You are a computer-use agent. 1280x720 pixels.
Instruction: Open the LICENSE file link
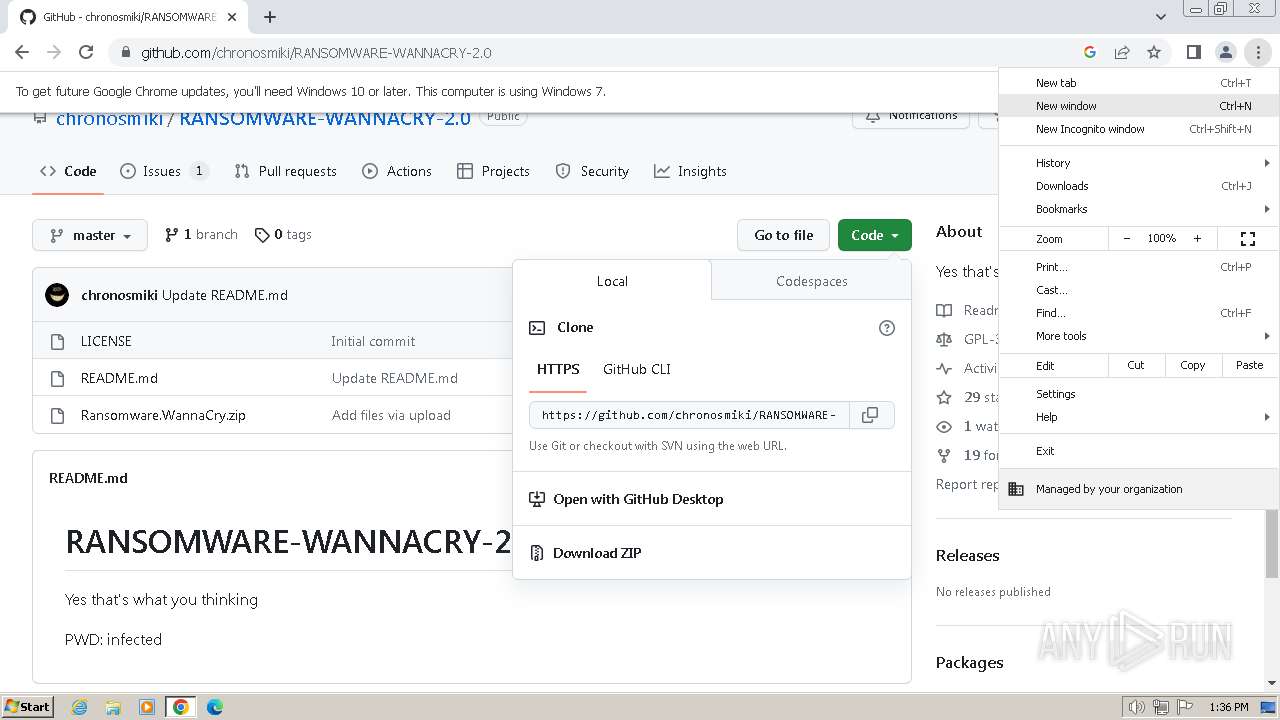coord(106,341)
